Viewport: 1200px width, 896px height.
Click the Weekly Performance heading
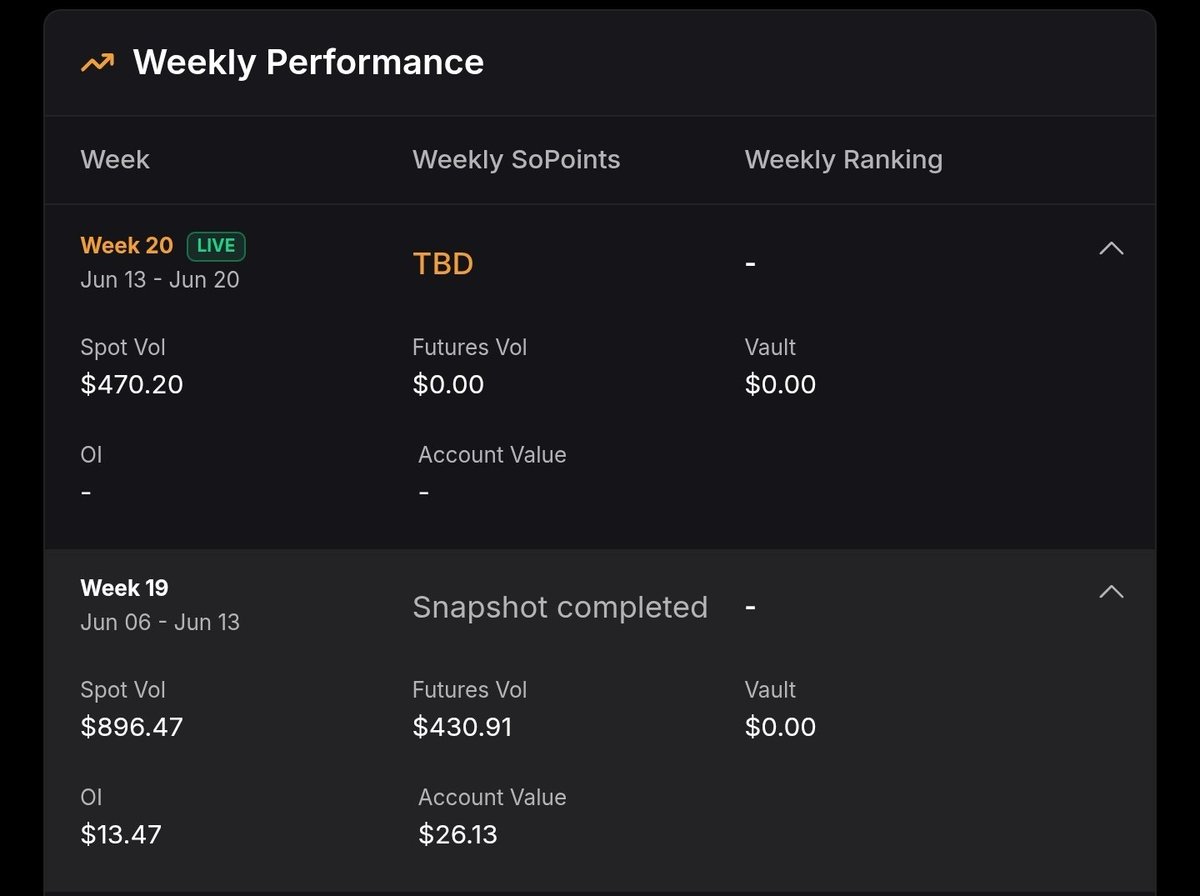tap(308, 62)
